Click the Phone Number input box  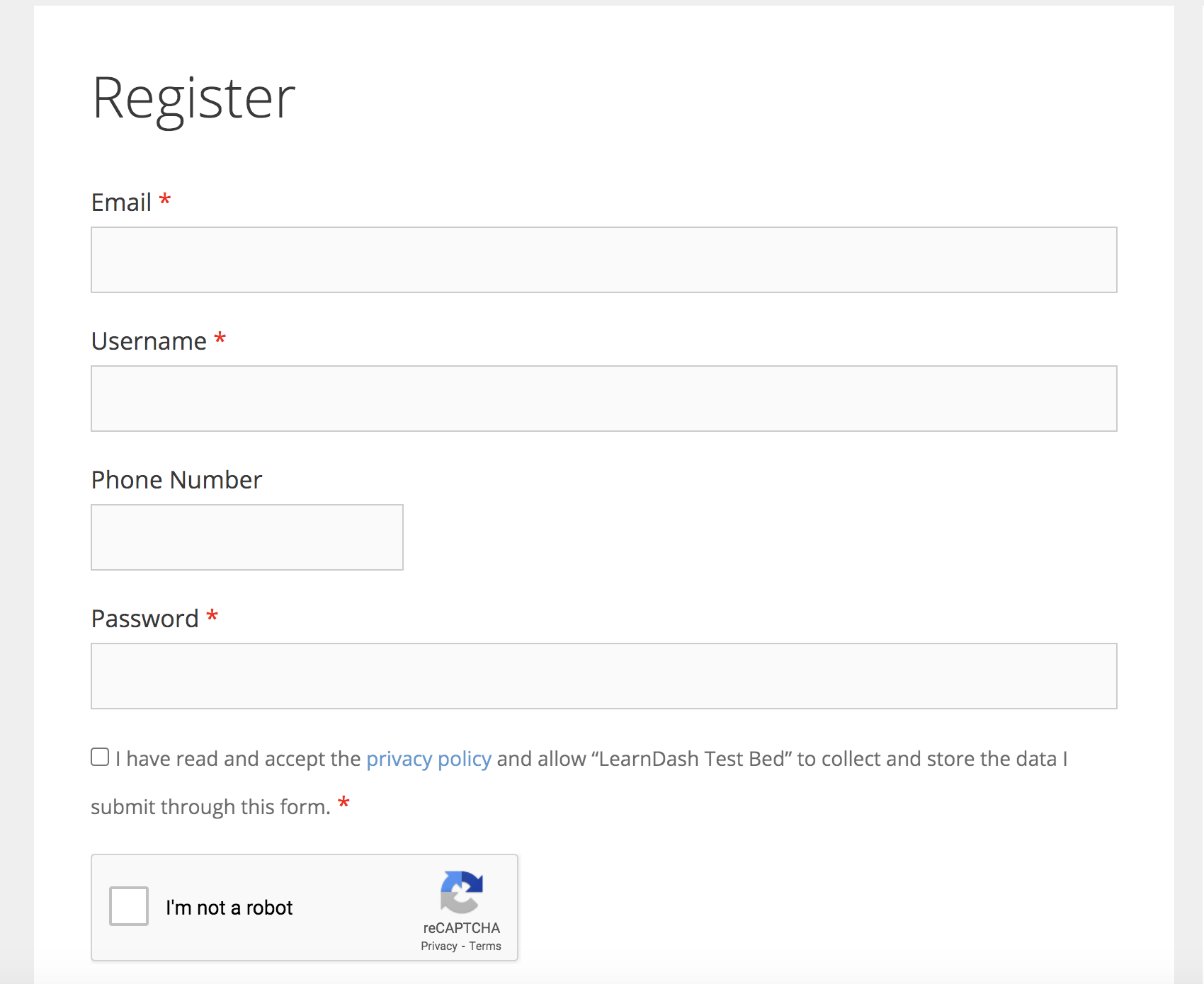point(246,537)
